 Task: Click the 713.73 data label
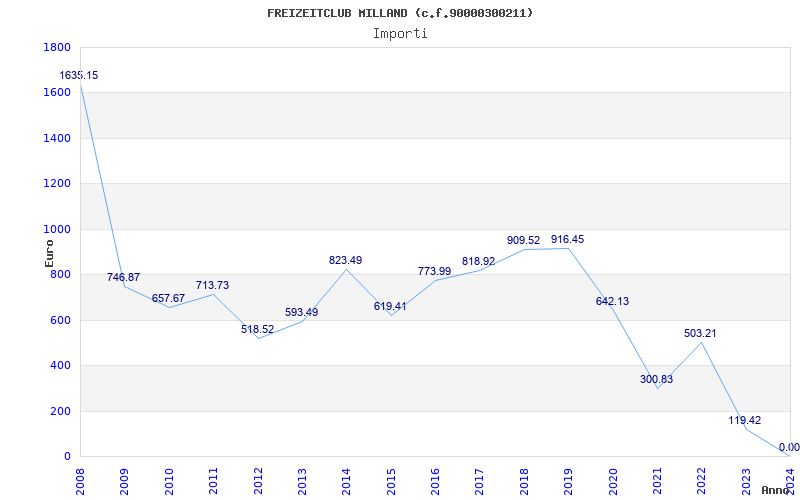(x=212, y=285)
